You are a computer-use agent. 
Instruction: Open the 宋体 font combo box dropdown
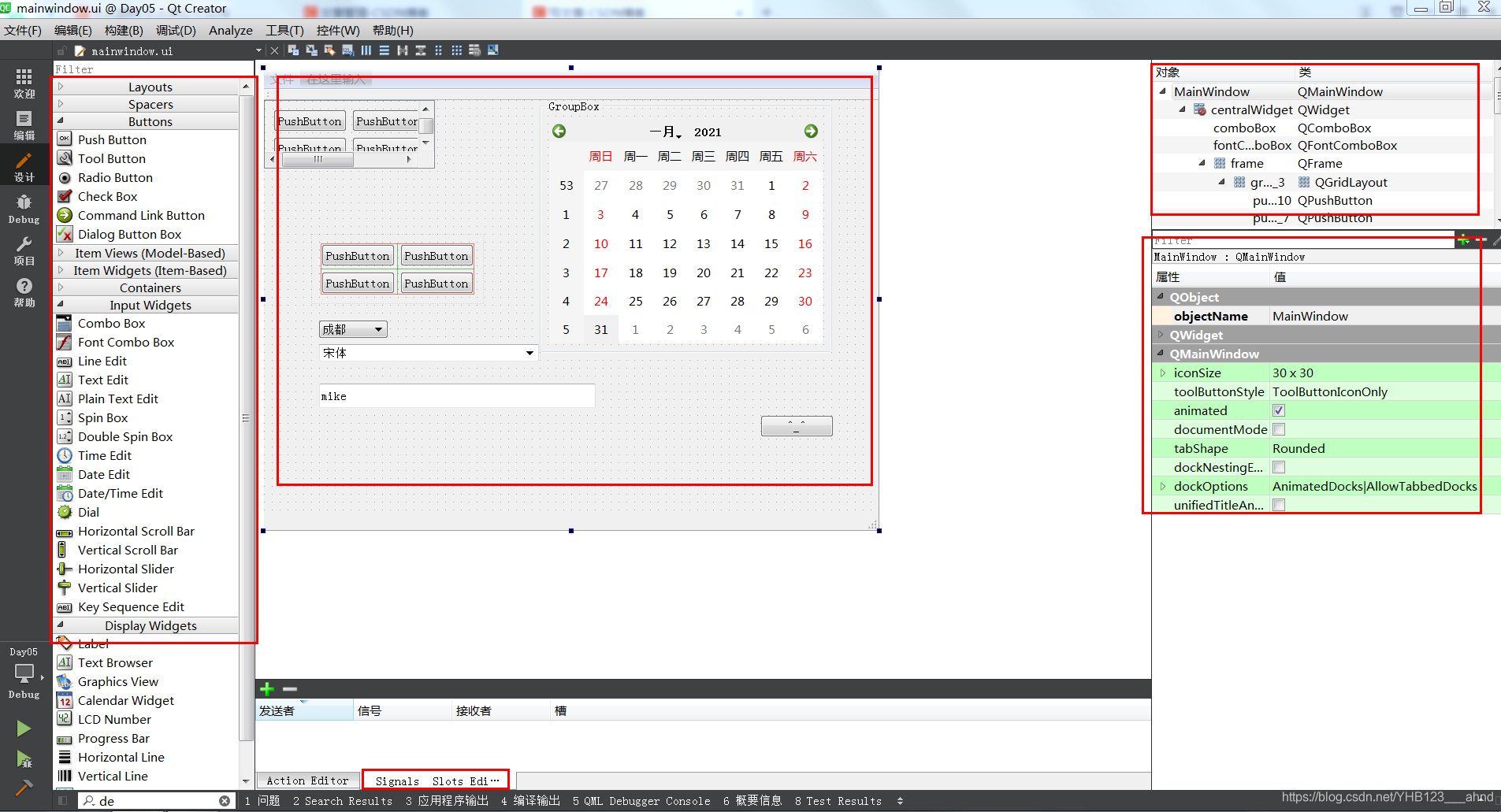point(529,353)
